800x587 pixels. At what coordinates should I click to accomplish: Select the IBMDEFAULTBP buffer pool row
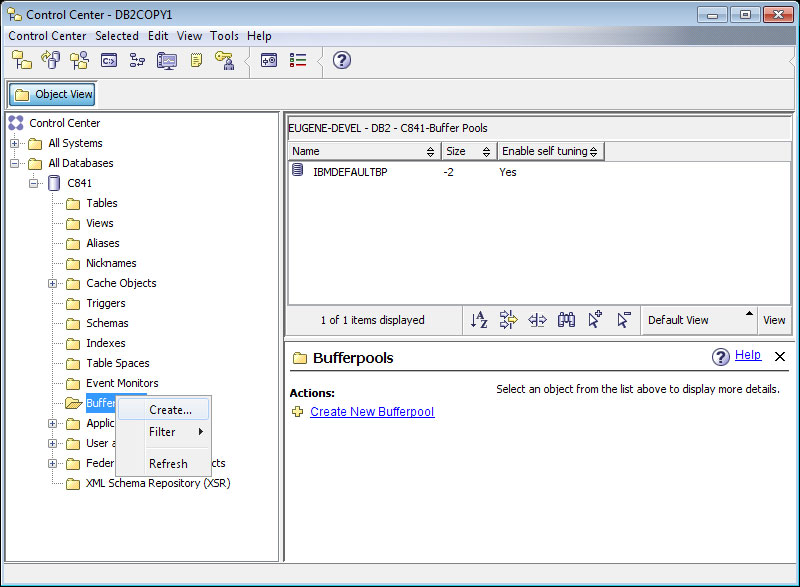click(x=349, y=172)
